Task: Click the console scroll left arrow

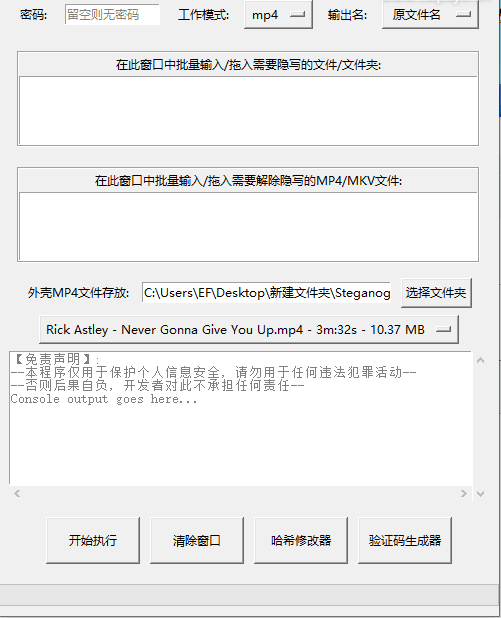Action: coord(17,493)
